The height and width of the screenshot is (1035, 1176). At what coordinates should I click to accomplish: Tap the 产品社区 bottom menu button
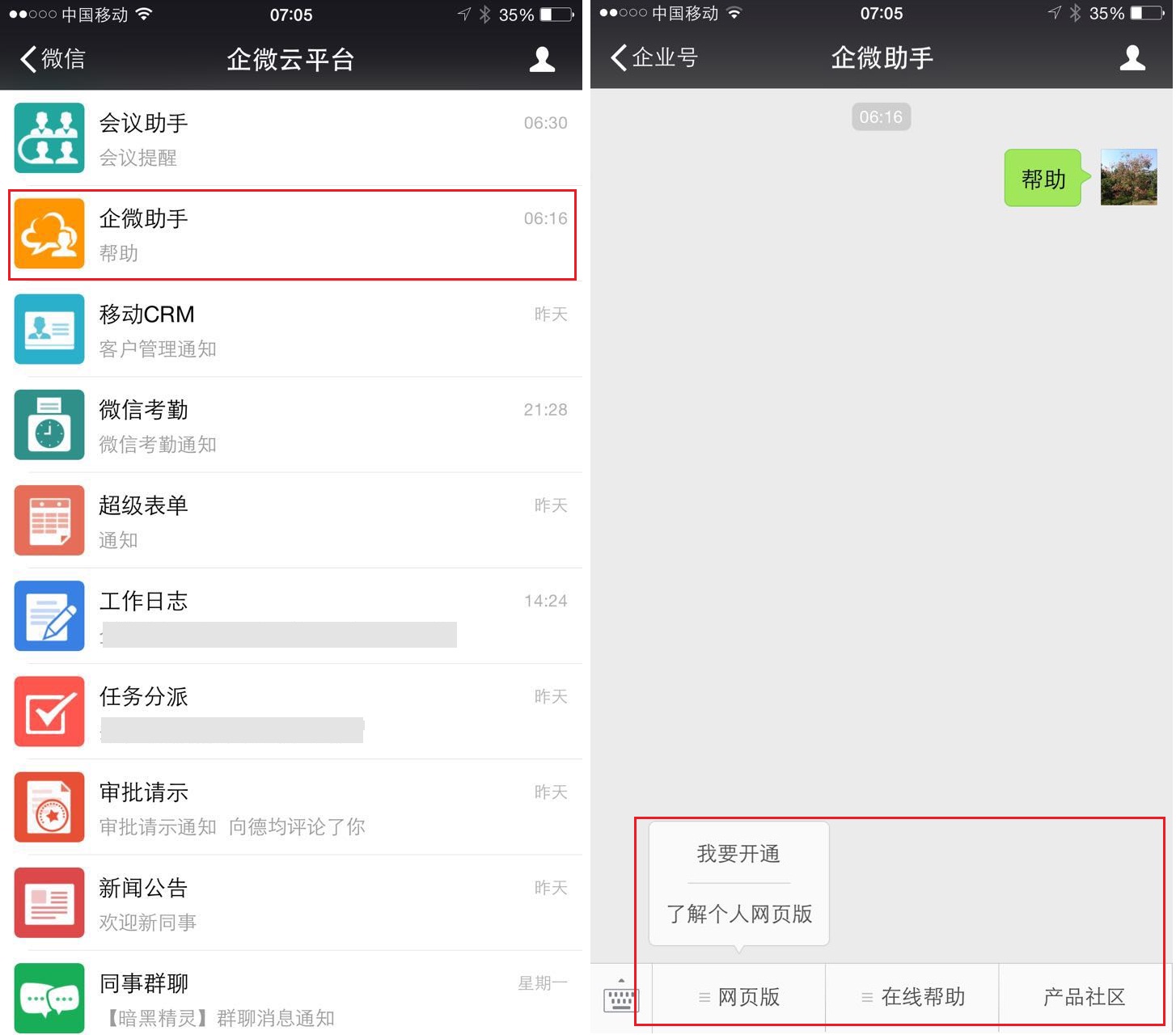pyautogui.click(x=1084, y=997)
